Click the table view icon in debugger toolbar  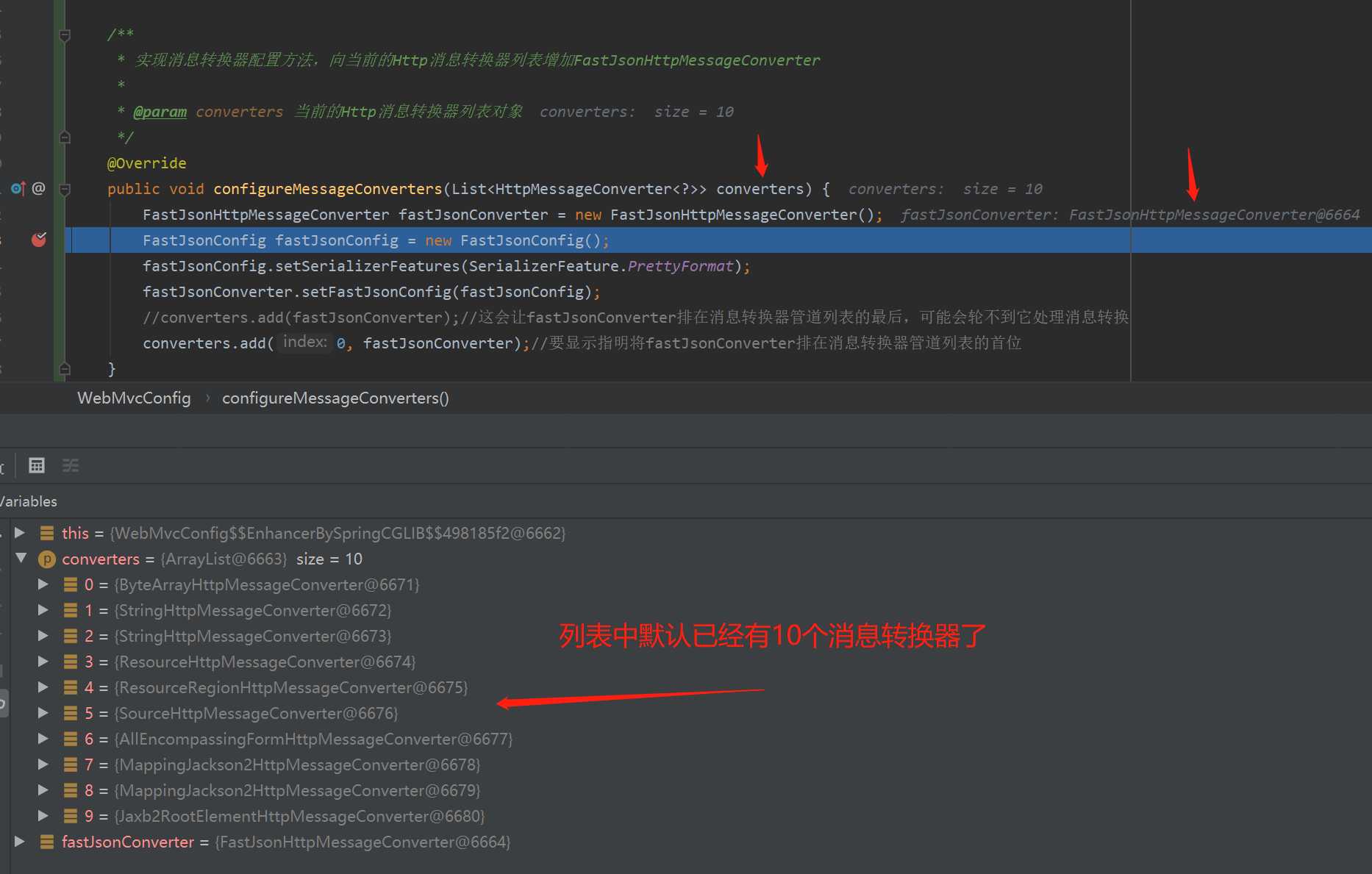(37, 465)
